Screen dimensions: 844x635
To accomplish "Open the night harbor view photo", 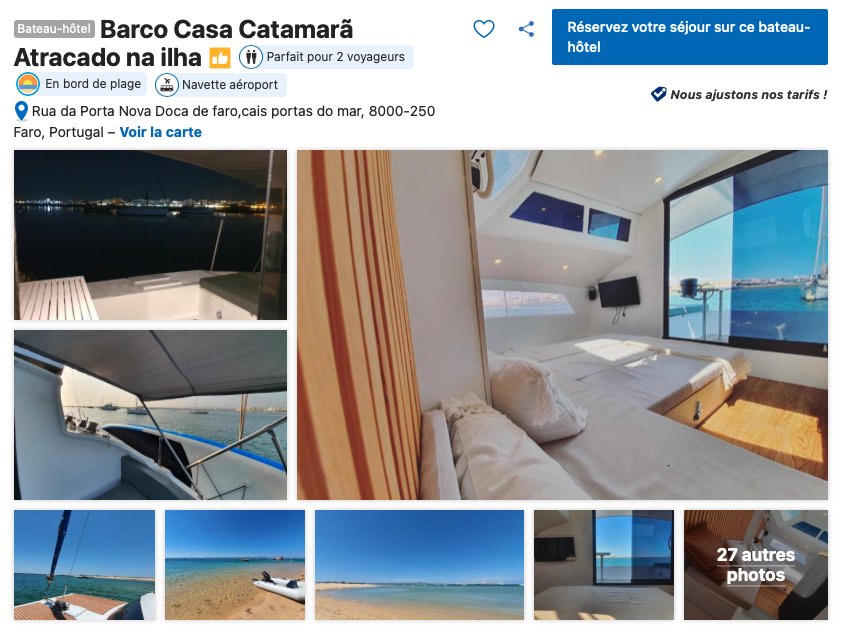I will point(150,235).
